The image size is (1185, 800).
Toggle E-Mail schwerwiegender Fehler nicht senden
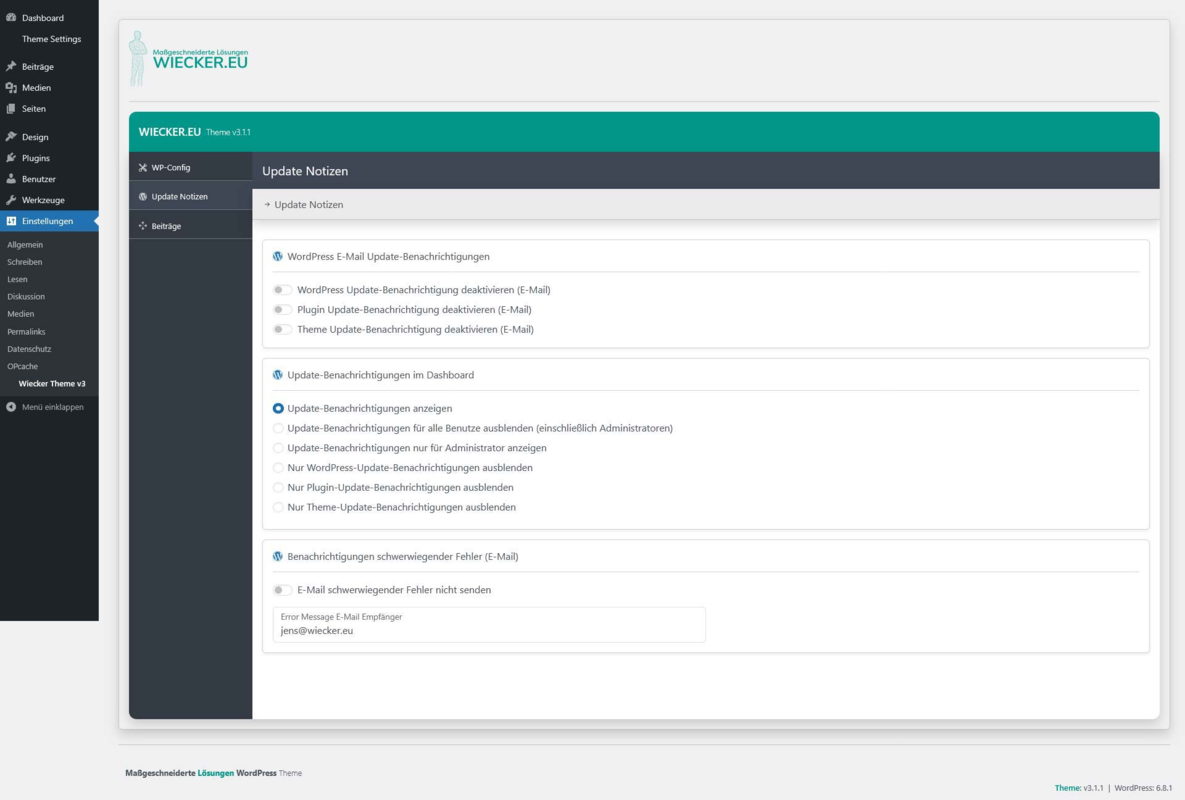[282, 590]
